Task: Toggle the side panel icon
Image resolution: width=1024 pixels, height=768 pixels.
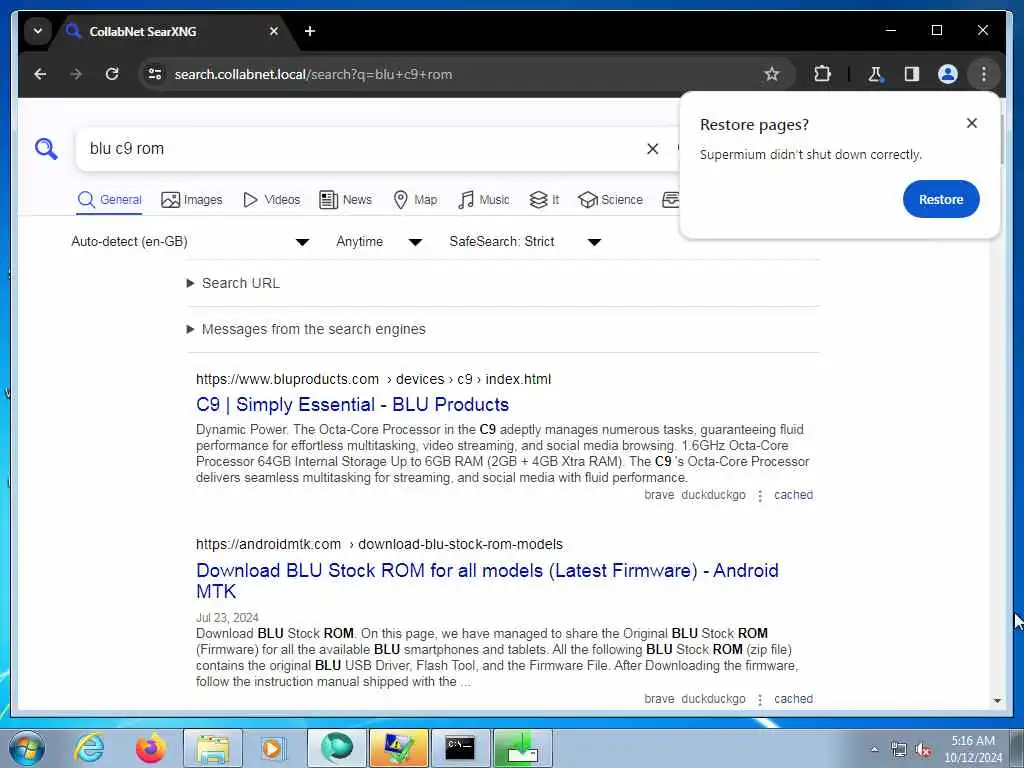Action: click(912, 74)
